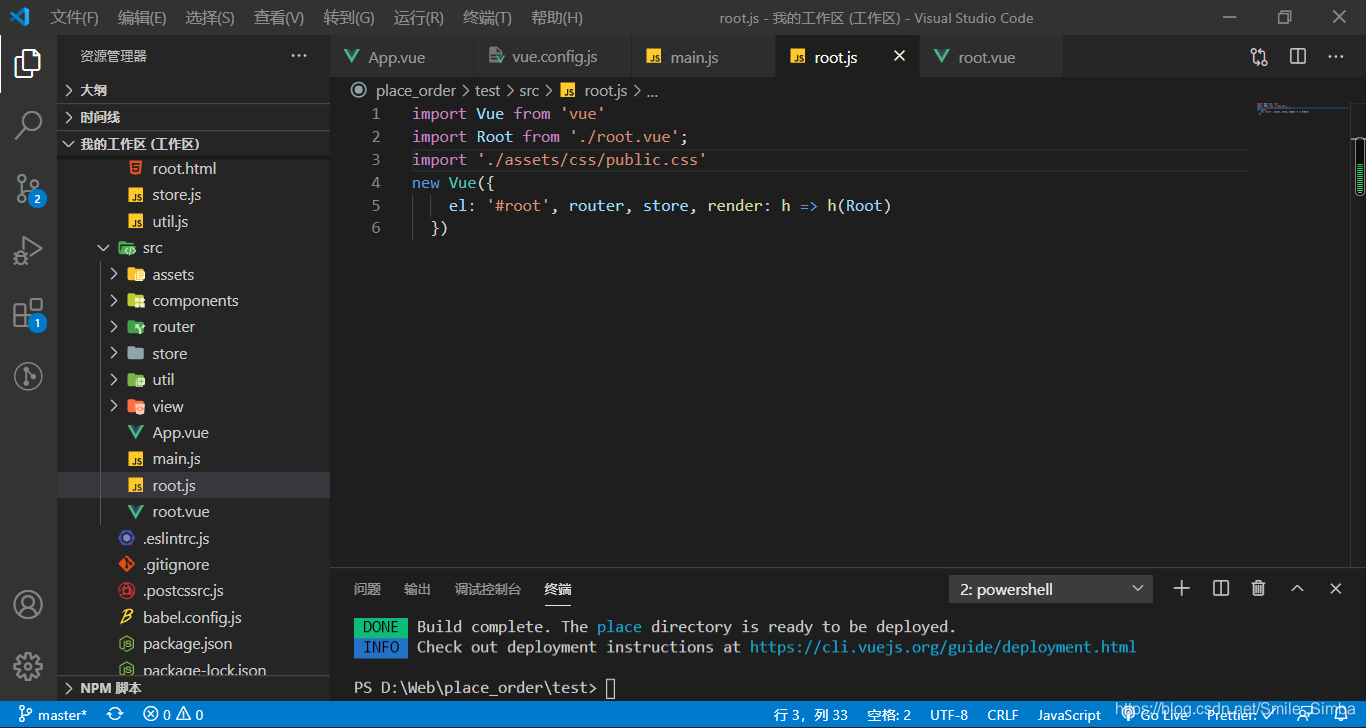Click the VS Code logo icon in title bar
The image size is (1366, 728).
[x=20, y=17]
